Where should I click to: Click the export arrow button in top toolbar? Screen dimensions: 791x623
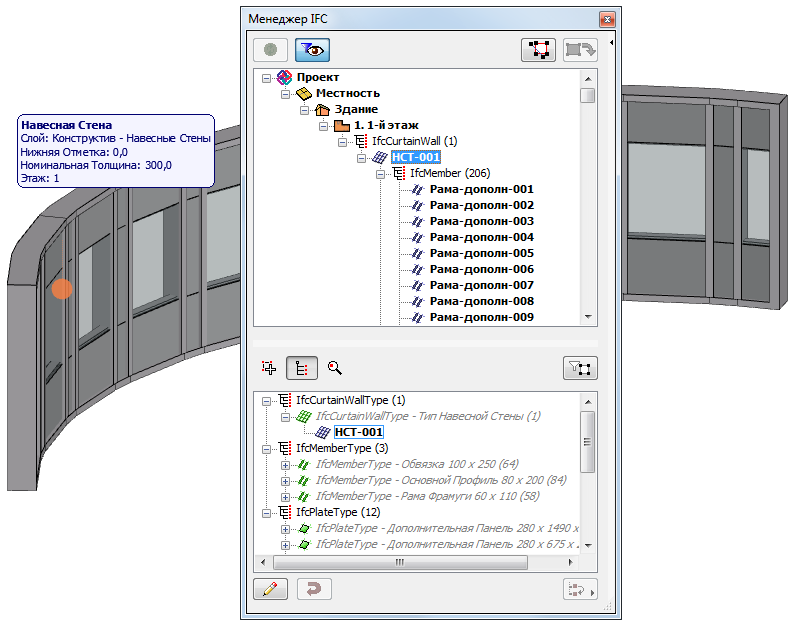coord(580,49)
